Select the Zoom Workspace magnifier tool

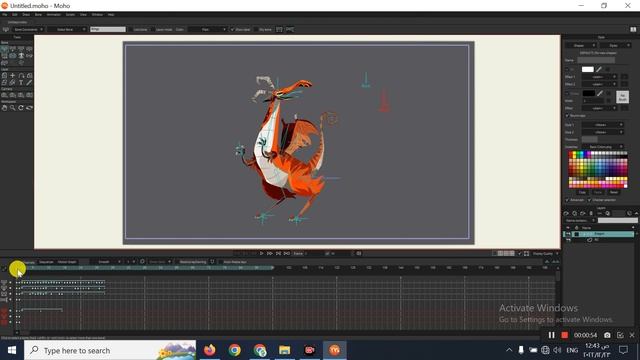13,108
